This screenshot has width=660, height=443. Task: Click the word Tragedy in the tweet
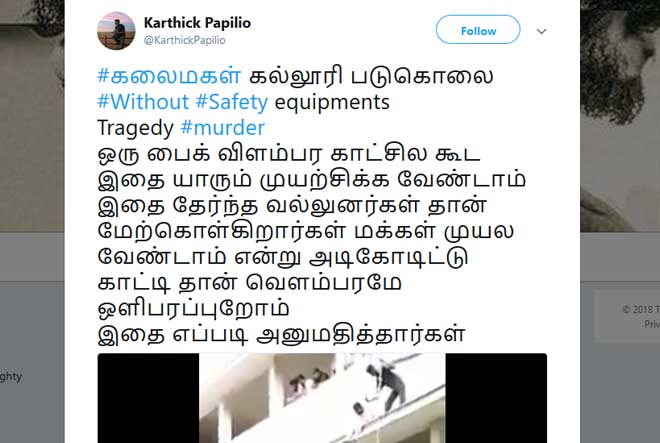point(135,128)
